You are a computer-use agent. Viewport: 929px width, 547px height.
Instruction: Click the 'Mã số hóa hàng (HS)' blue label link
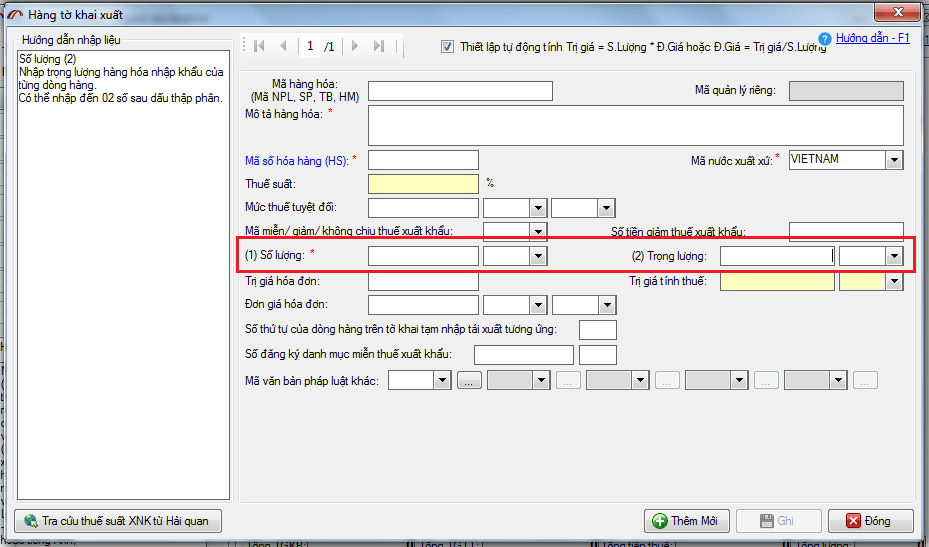[x=296, y=161]
